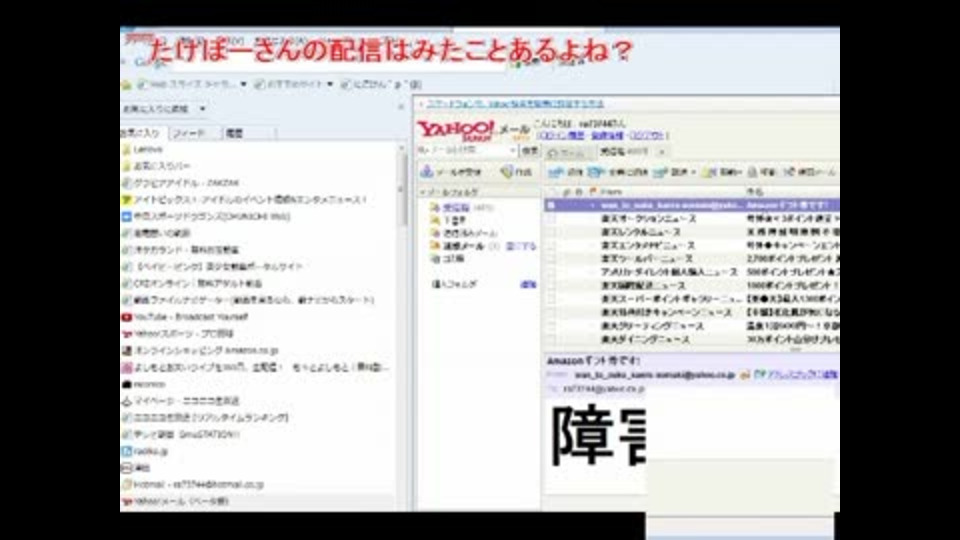Check the 楽天ツールバーニュース message checkbox

click(x=552, y=259)
